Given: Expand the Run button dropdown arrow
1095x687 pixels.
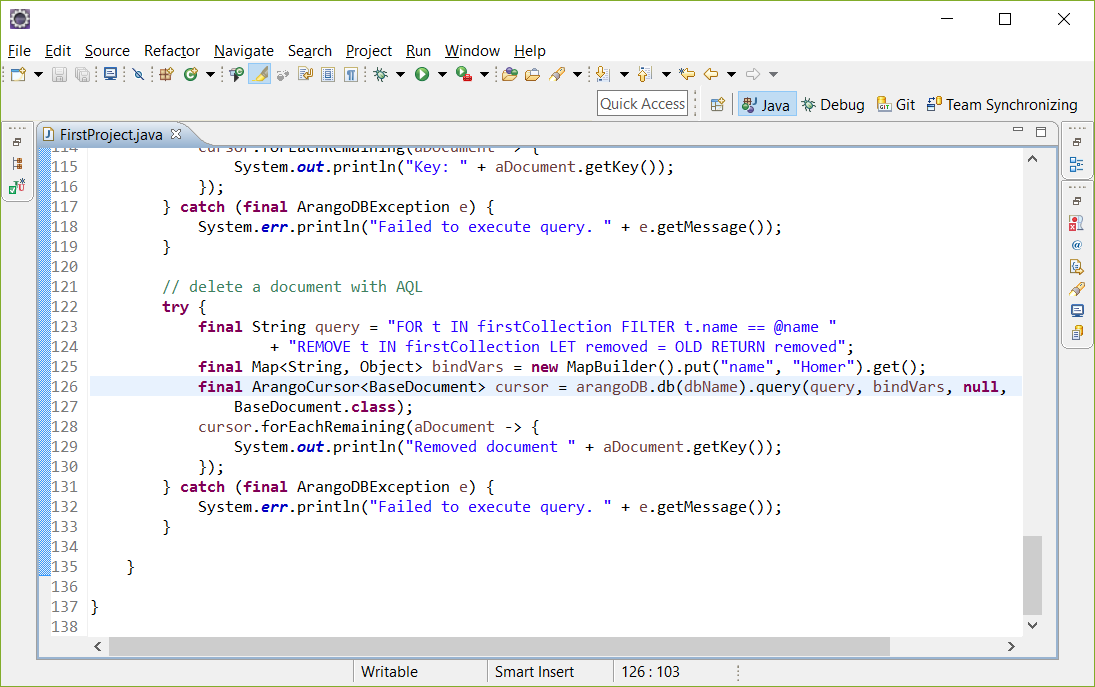Looking at the screenshot, I should click(x=441, y=74).
